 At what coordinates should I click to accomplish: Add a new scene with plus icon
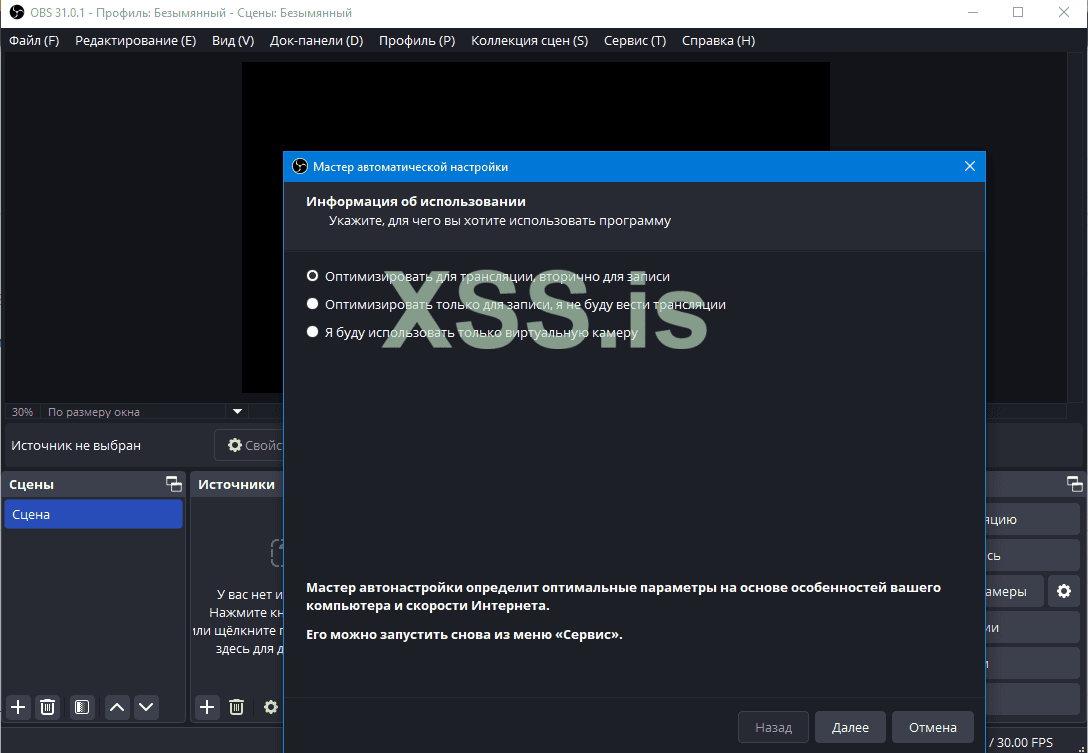pos(18,707)
